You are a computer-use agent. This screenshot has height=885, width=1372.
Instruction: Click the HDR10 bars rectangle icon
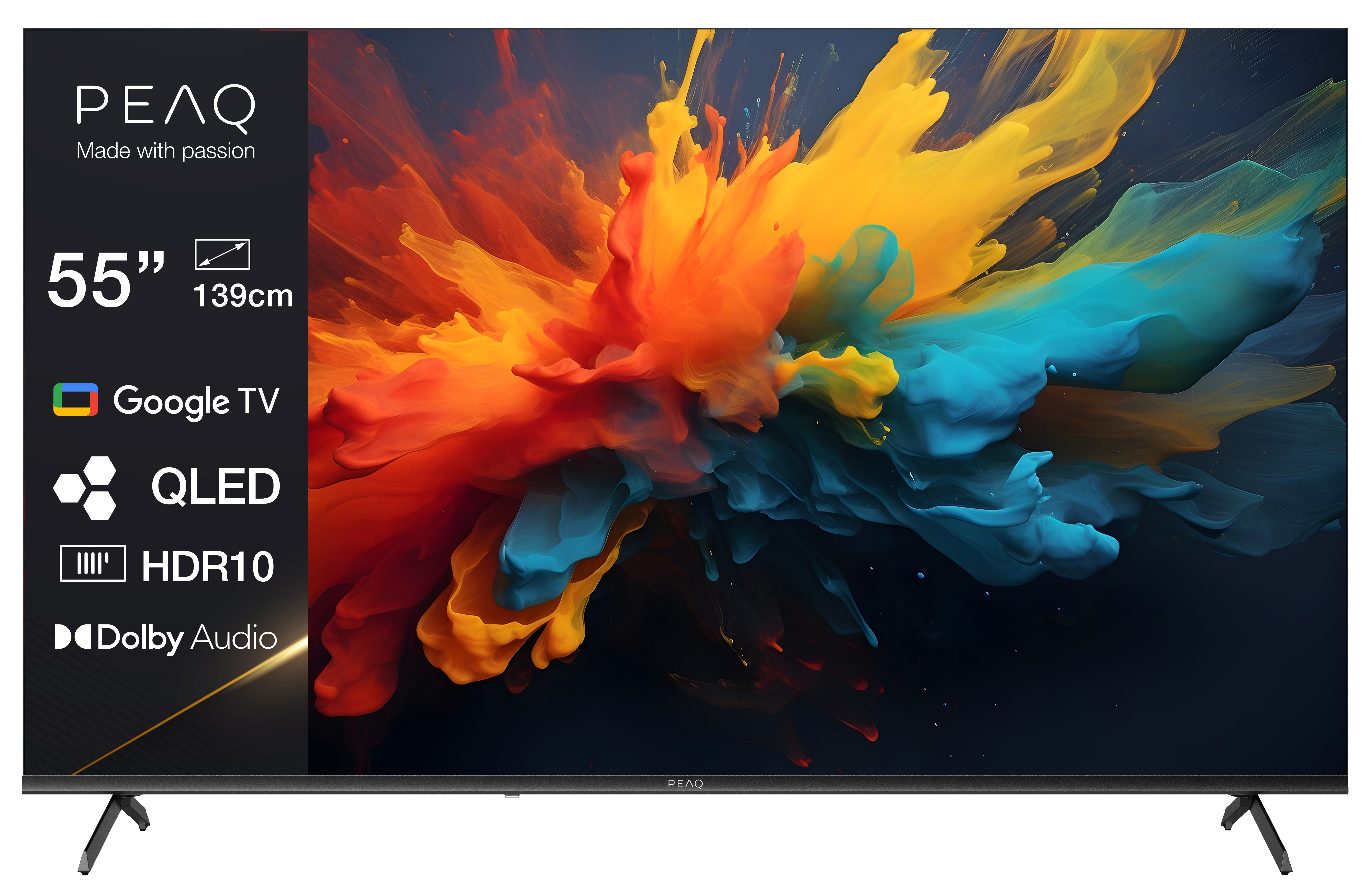click(93, 563)
